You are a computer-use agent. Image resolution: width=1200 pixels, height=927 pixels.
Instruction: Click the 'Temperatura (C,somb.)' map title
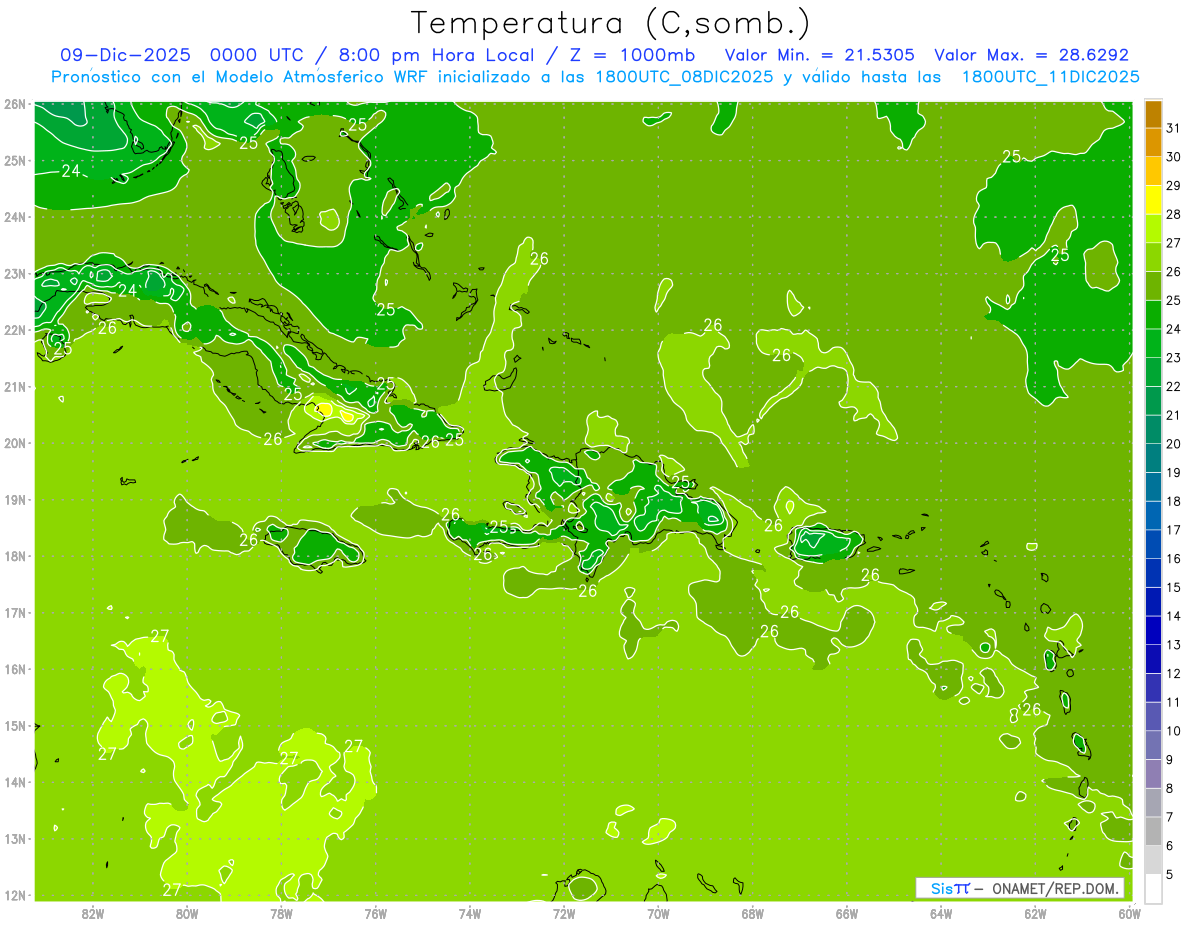coord(611,24)
